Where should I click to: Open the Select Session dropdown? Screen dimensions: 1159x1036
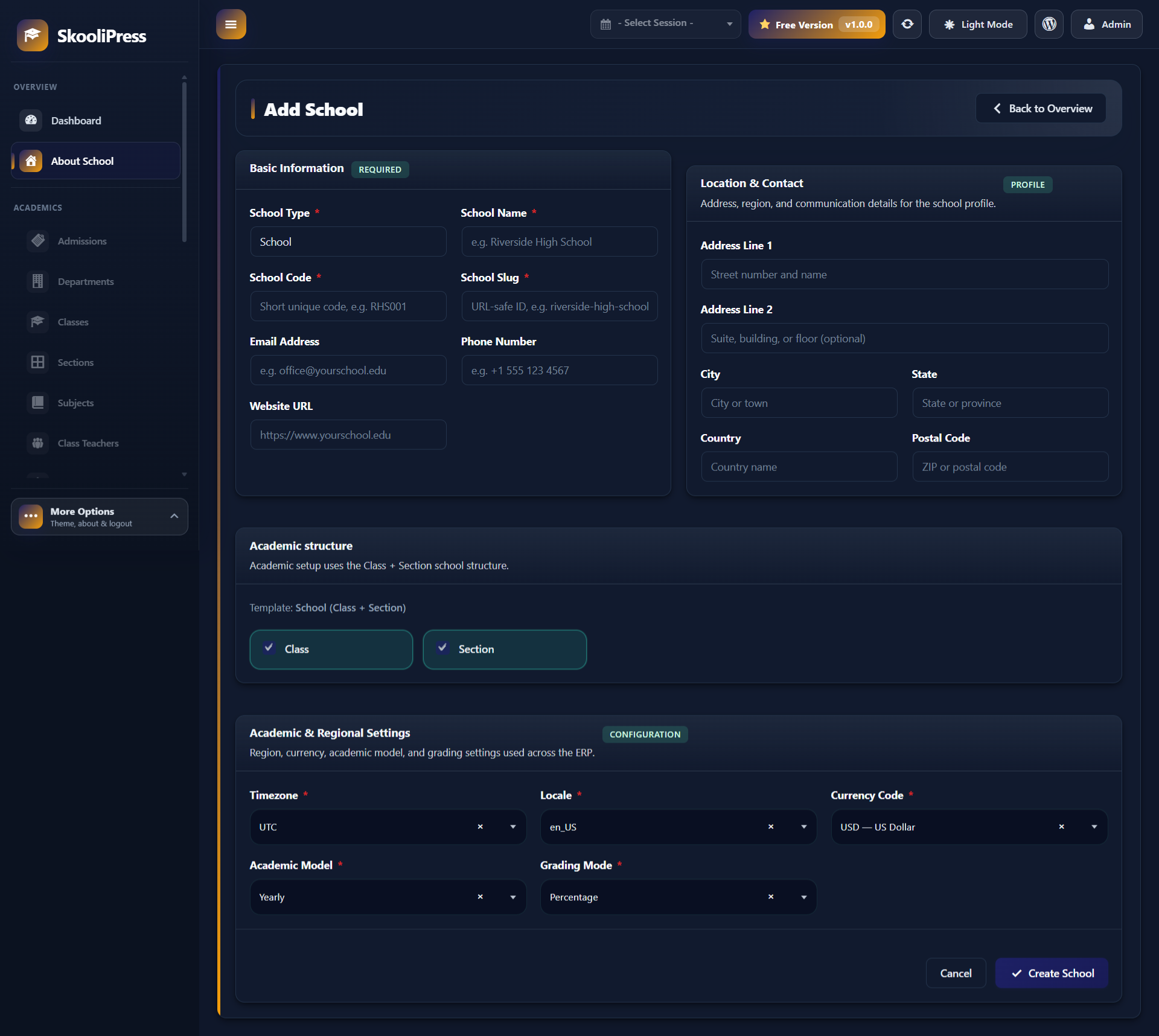pyautogui.click(x=665, y=24)
